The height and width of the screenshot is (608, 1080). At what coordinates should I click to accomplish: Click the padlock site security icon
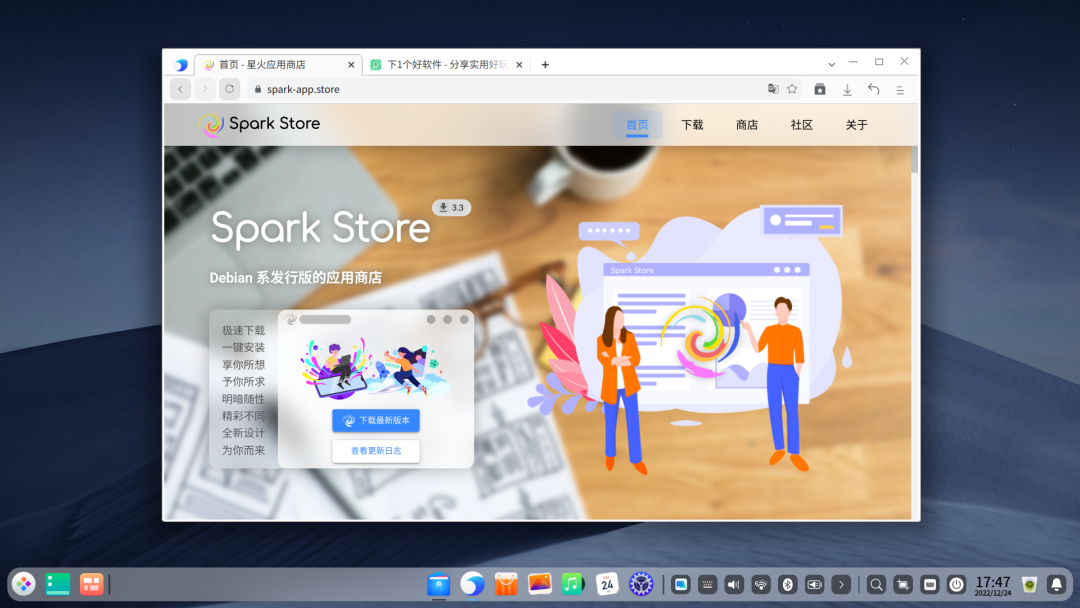[x=258, y=89]
